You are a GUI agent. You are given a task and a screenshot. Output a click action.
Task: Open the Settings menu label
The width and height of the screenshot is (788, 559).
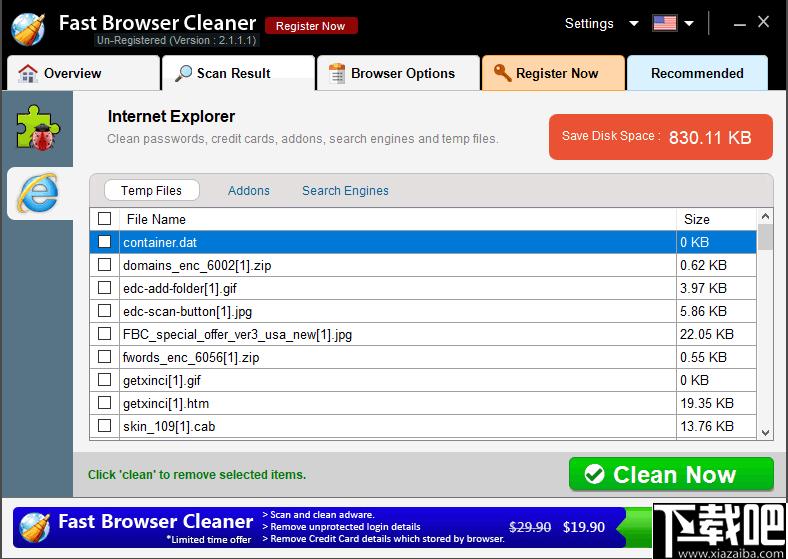click(589, 23)
